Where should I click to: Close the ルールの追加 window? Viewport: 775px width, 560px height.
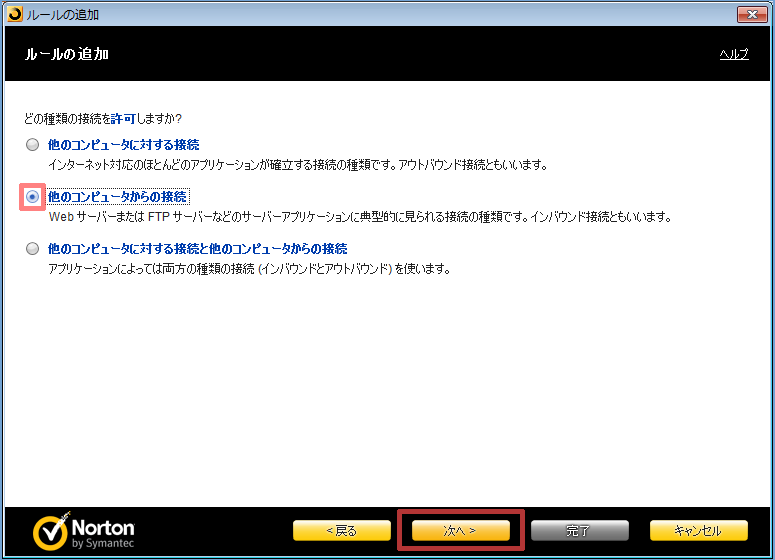point(751,14)
